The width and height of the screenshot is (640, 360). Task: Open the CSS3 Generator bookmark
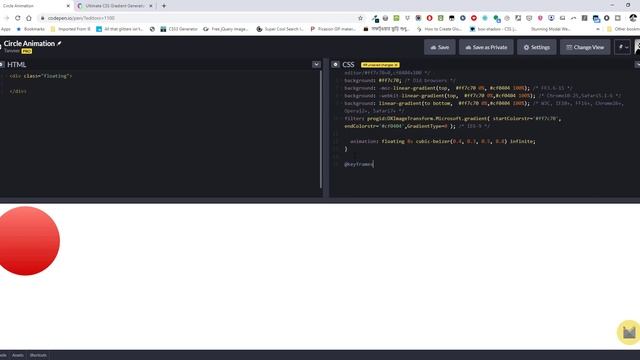point(179,29)
